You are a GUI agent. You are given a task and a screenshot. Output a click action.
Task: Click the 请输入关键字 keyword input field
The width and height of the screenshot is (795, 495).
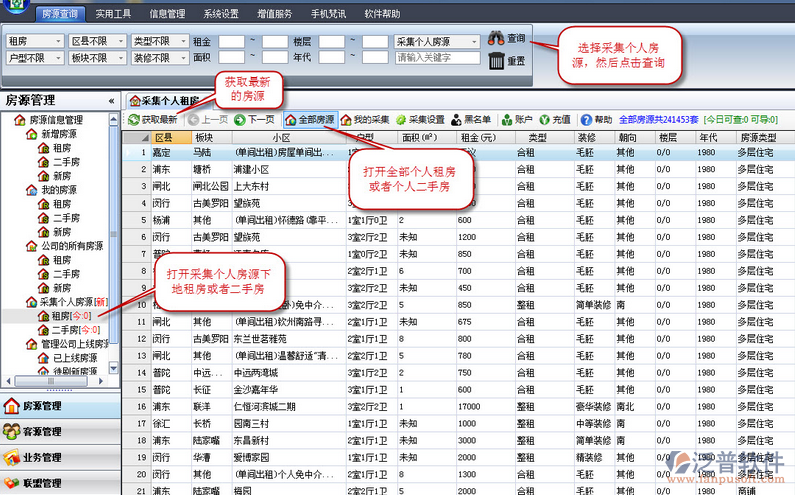point(435,58)
